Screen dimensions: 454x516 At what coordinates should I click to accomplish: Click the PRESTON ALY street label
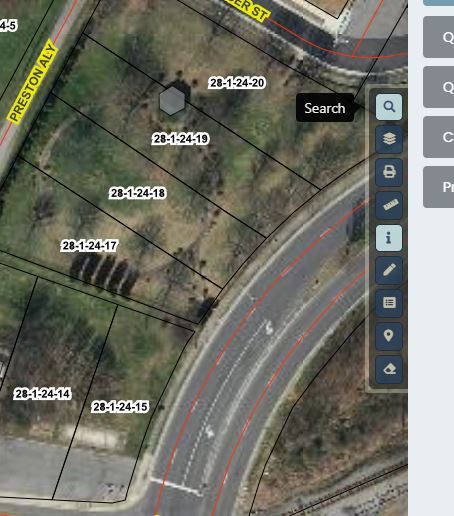point(33,82)
